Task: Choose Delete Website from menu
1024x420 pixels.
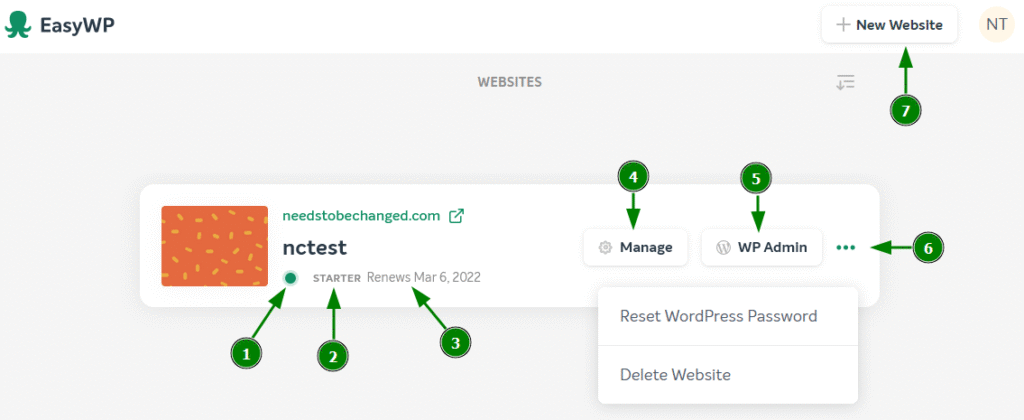Action: pyautogui.click(x=675, y=375)
